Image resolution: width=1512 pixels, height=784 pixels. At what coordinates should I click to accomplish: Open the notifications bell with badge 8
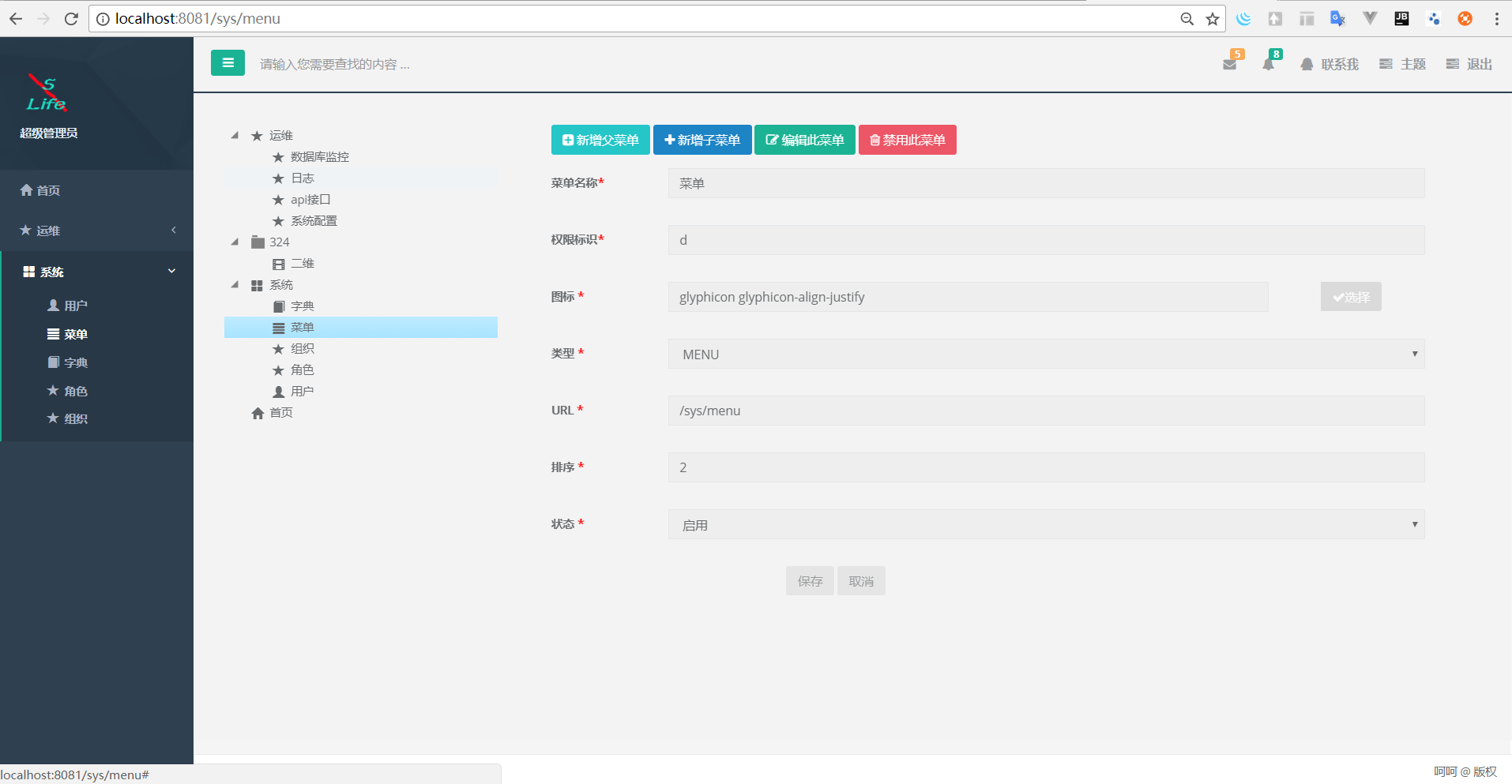pos(1269,62)
